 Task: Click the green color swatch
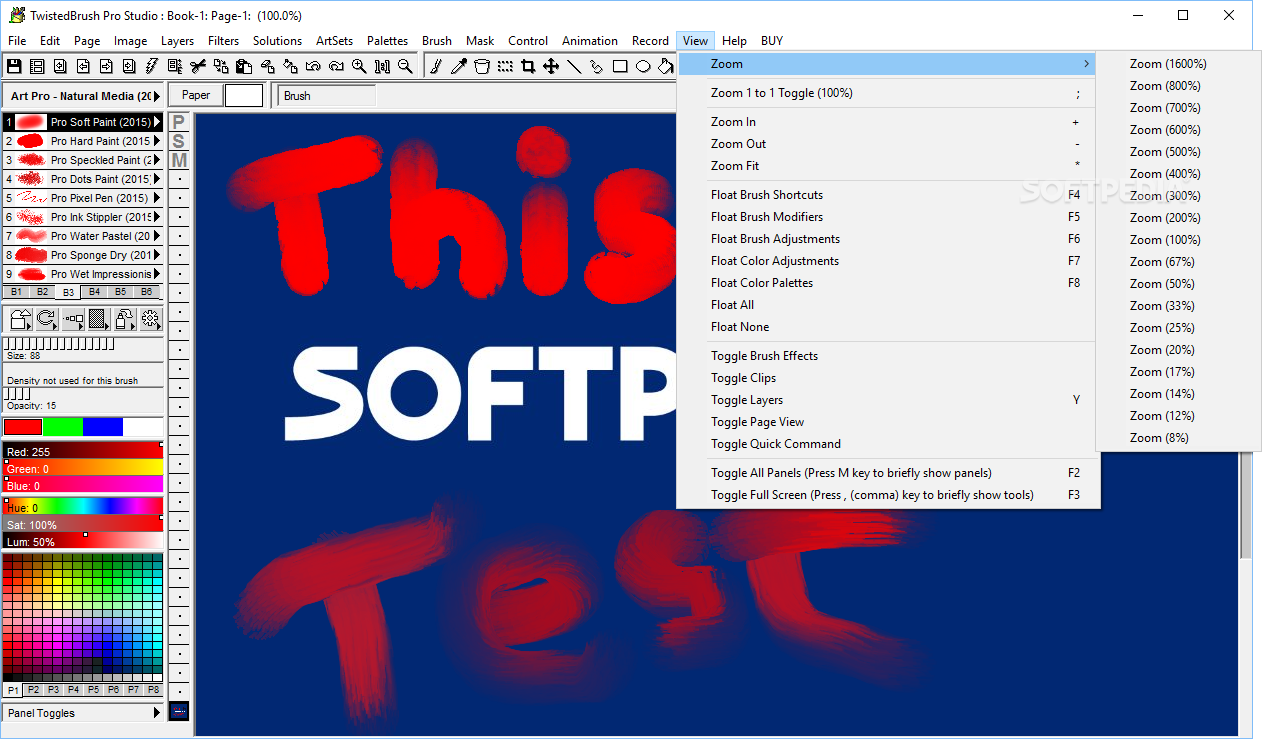point(63,427)
